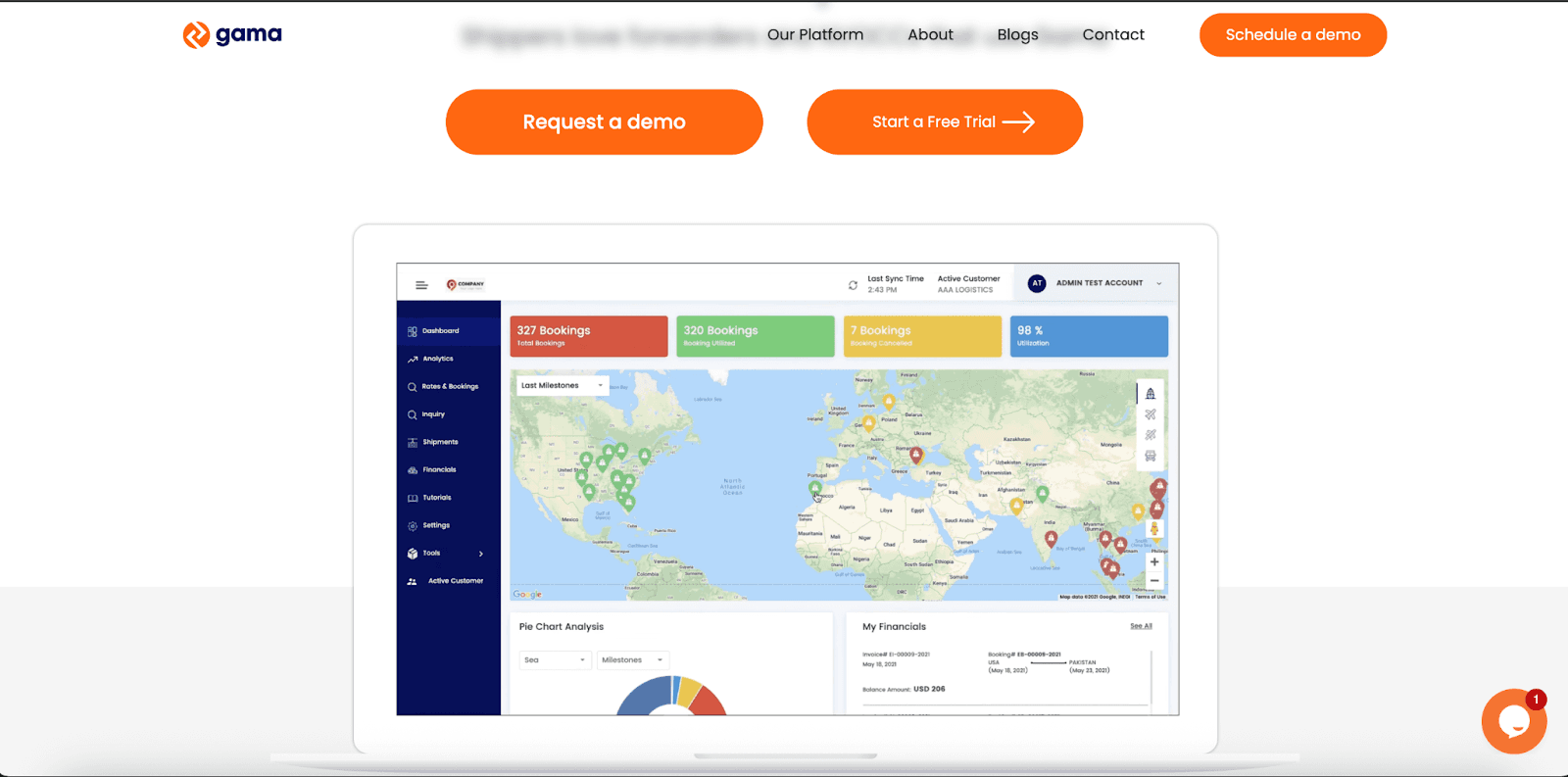Image resolution: width=1568 pixels, height=777 pixels.
Task: Click the yellow map pin near Poland
Action: click(x=889, y=402)
